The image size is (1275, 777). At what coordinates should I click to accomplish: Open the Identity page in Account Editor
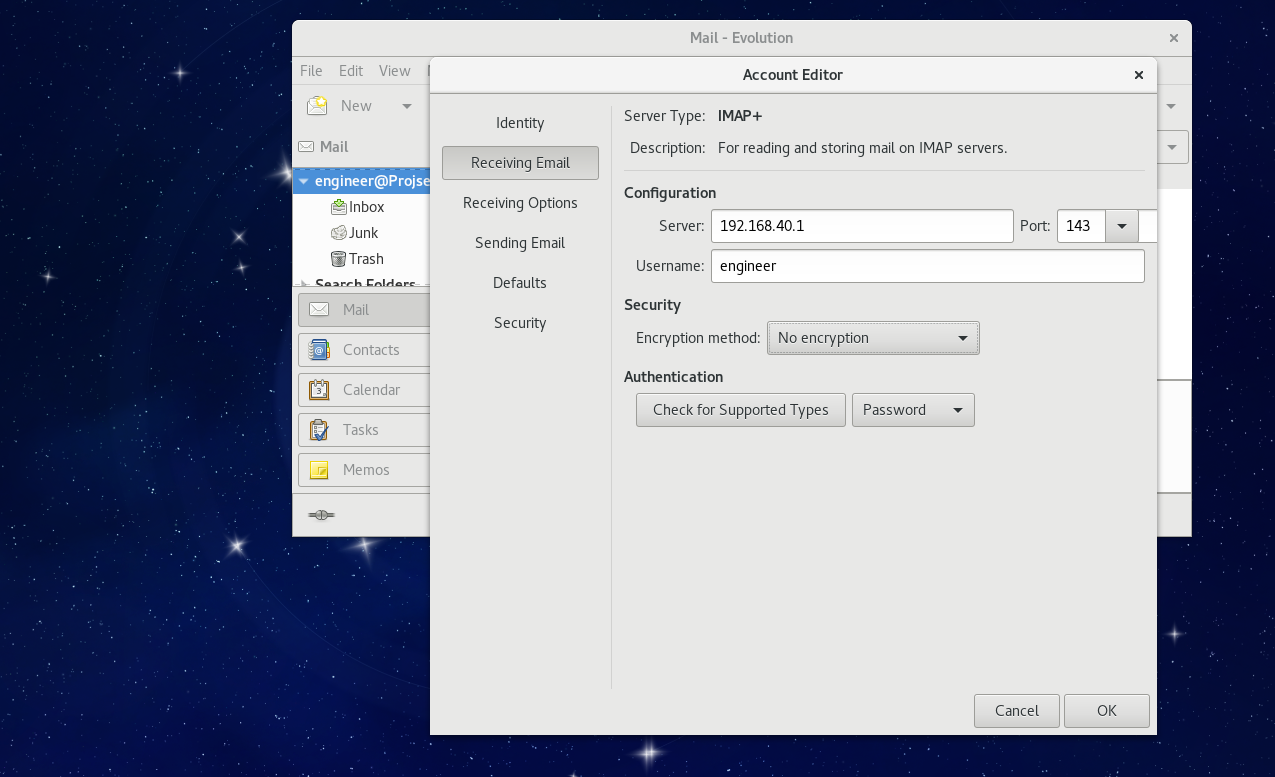pos(520,123)
